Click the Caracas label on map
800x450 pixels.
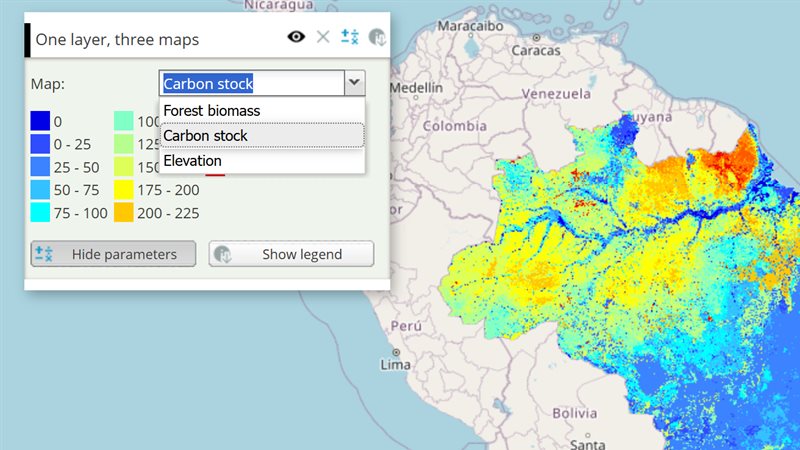pyautogui.click(x=536, y=51)
